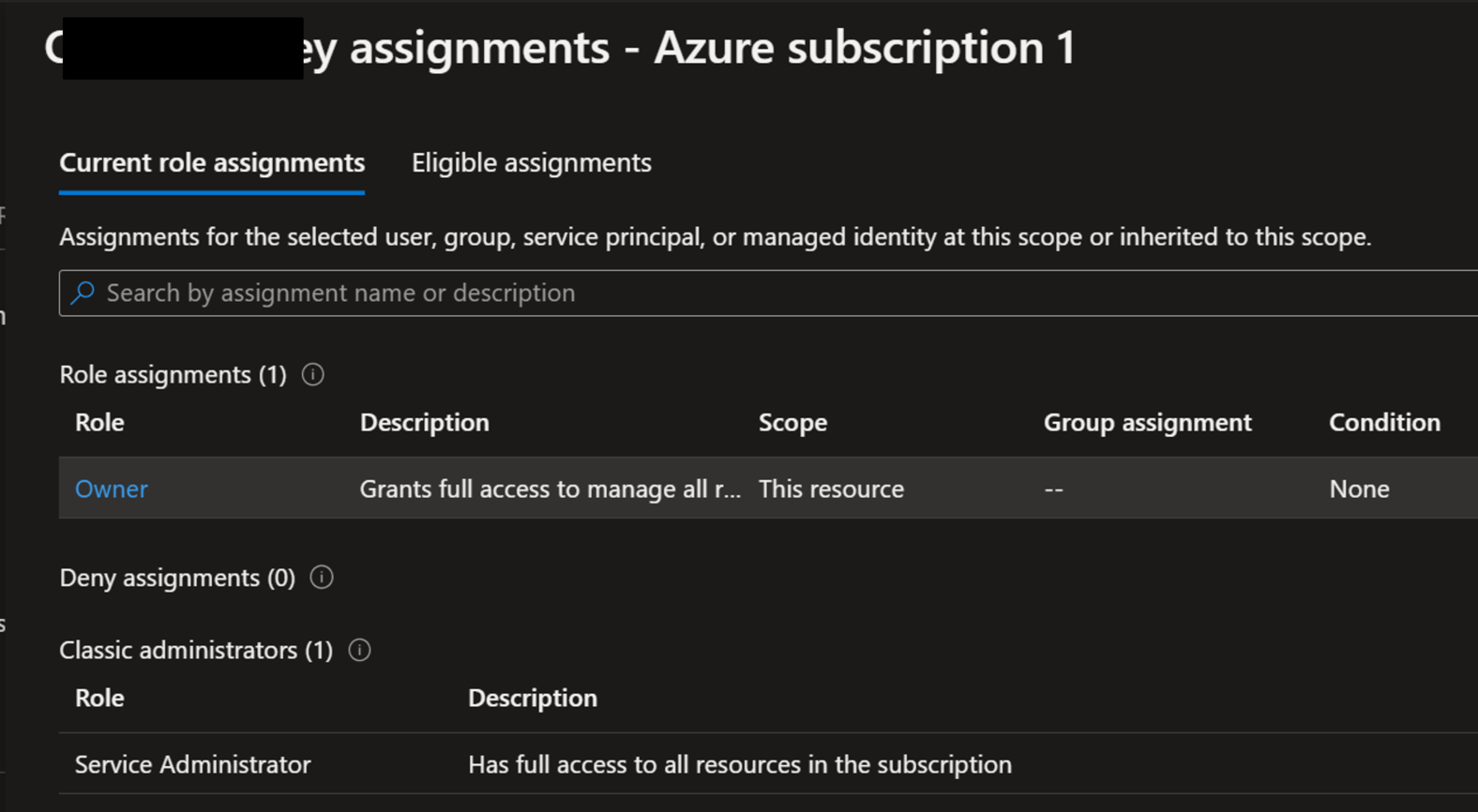Click the page title 'Azure subscription 1'
The image size is (1478, 812).
(865, 47)
